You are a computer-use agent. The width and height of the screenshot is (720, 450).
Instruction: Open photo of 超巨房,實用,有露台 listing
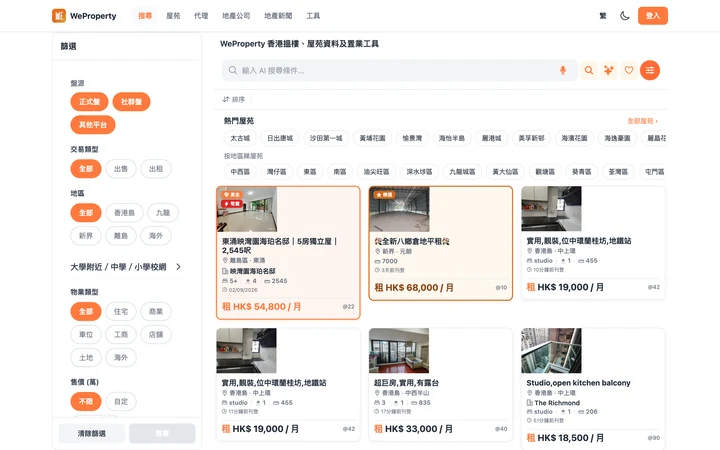[x=399, y=350]
